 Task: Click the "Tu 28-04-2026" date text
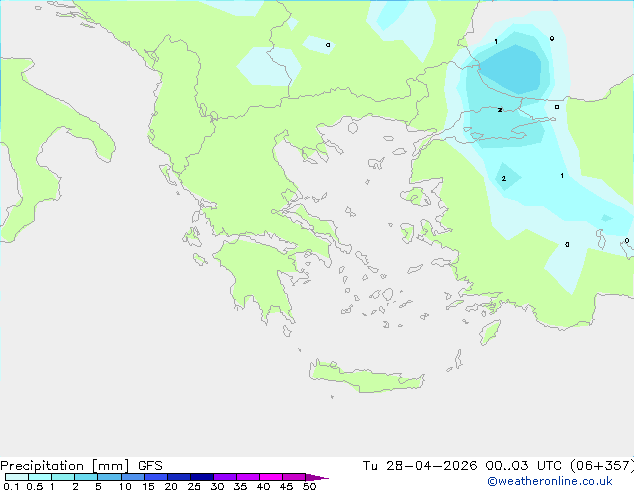420,466
